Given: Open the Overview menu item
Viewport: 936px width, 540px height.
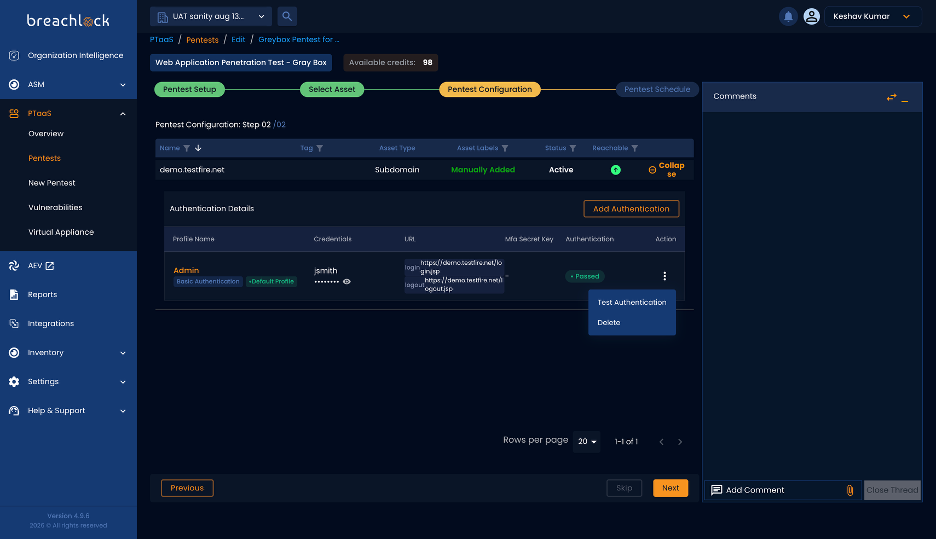Looking at the screenshot, I should [45, 134].
